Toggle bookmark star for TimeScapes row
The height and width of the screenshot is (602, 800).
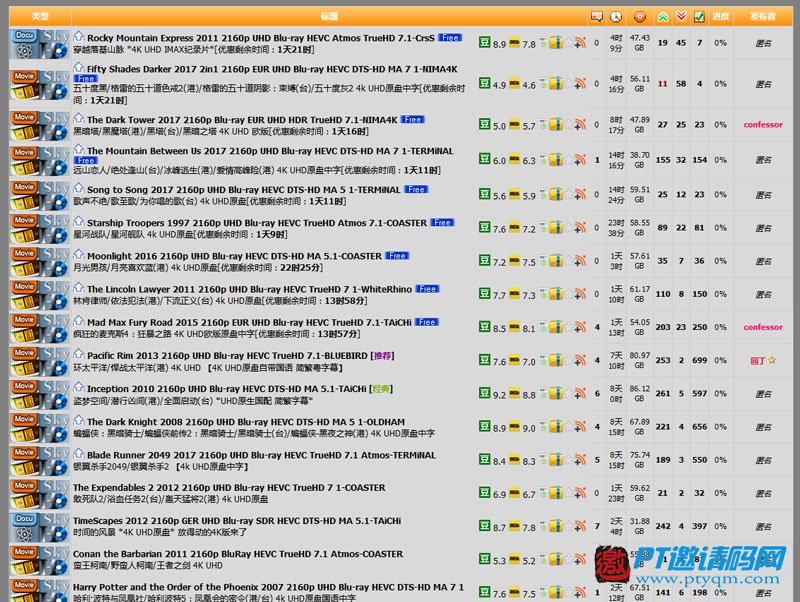pyautogui.click(x=568, y=526)
